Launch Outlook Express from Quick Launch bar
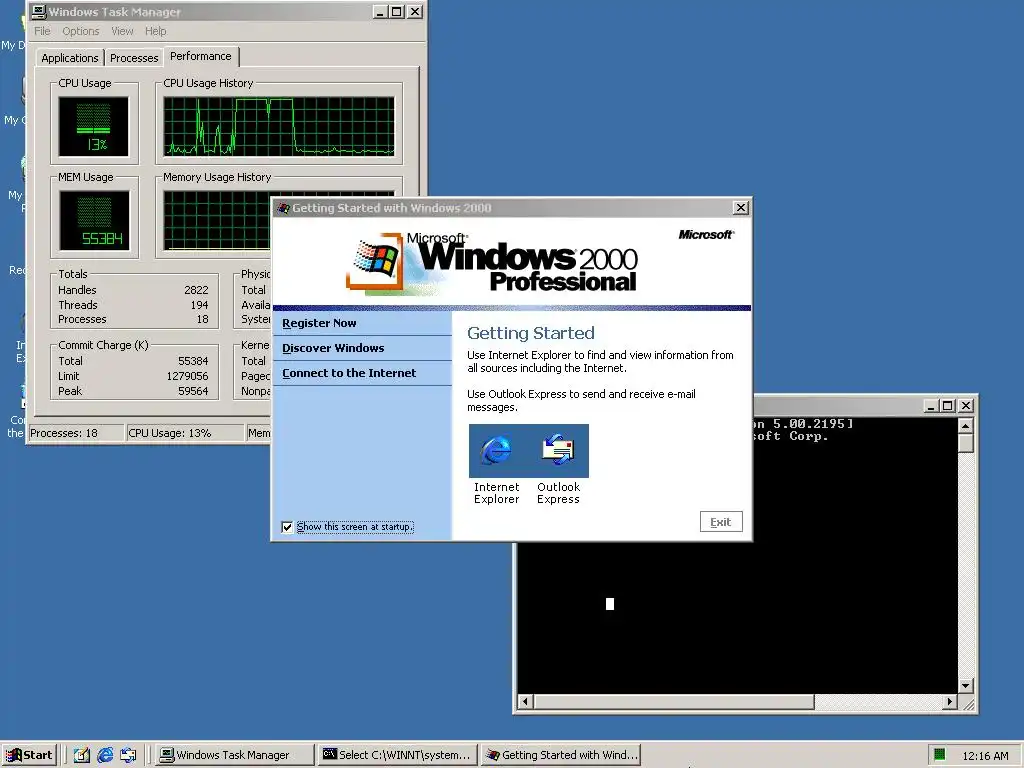 [128, 755]
